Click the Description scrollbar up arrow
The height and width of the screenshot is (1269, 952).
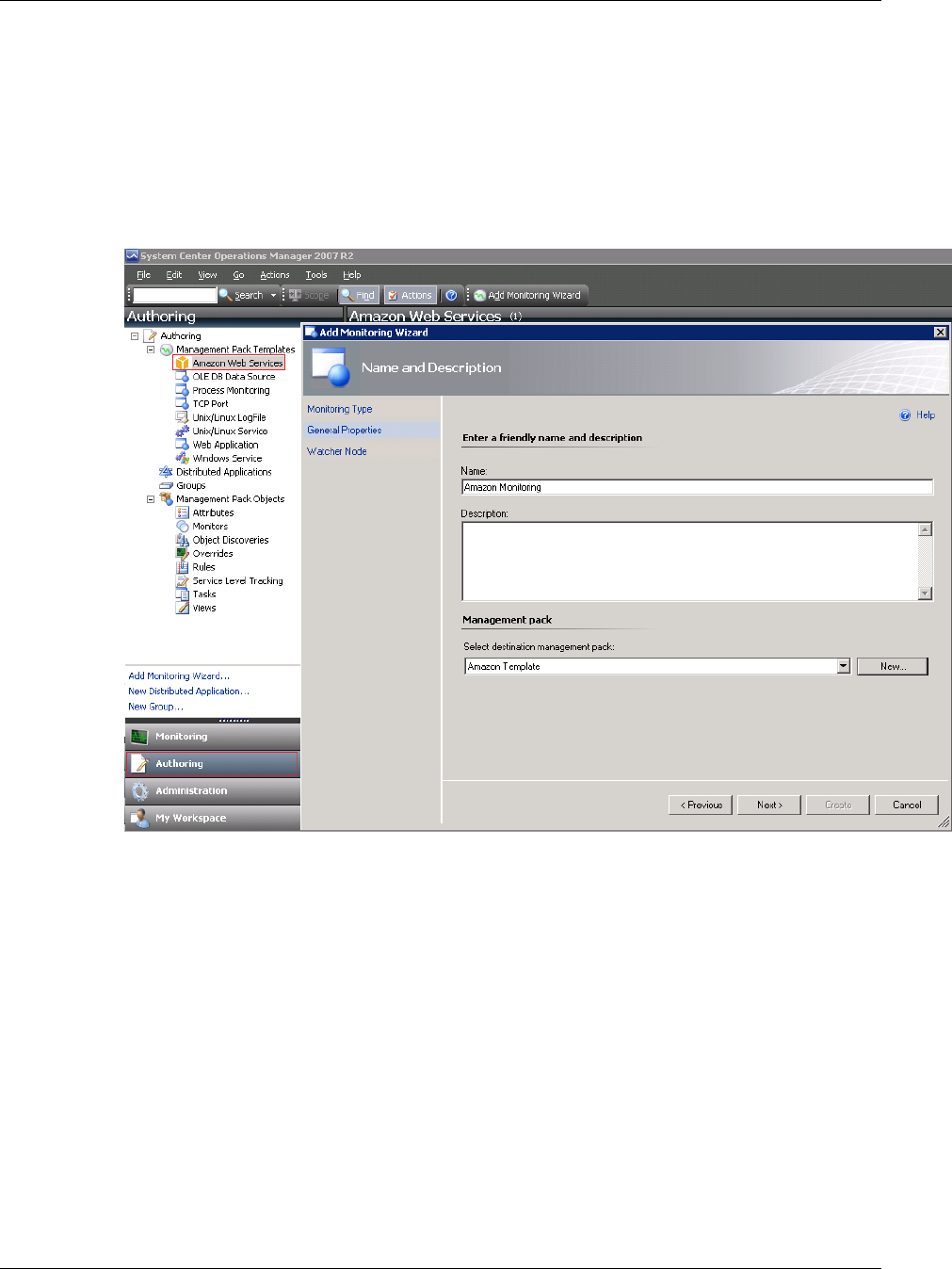pos(926,529)
